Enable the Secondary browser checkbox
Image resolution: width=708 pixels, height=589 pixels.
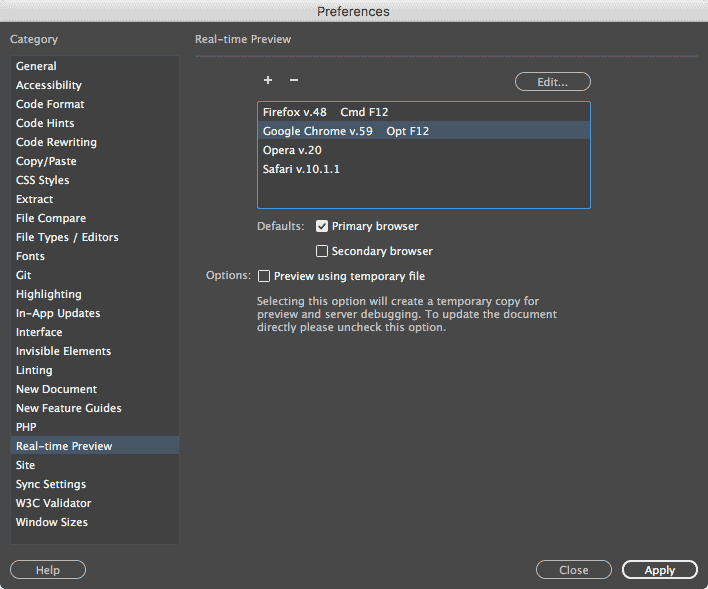click(323, 252)
